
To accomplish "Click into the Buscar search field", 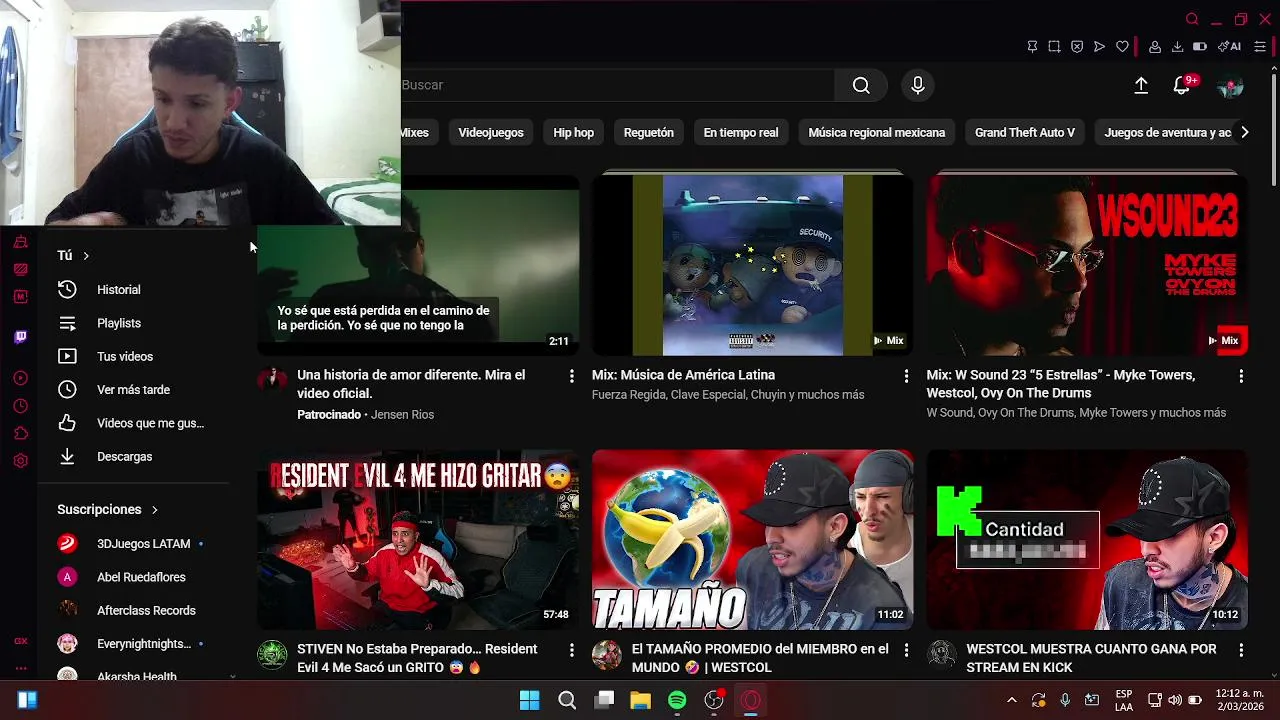I will (x=617, y=85).
